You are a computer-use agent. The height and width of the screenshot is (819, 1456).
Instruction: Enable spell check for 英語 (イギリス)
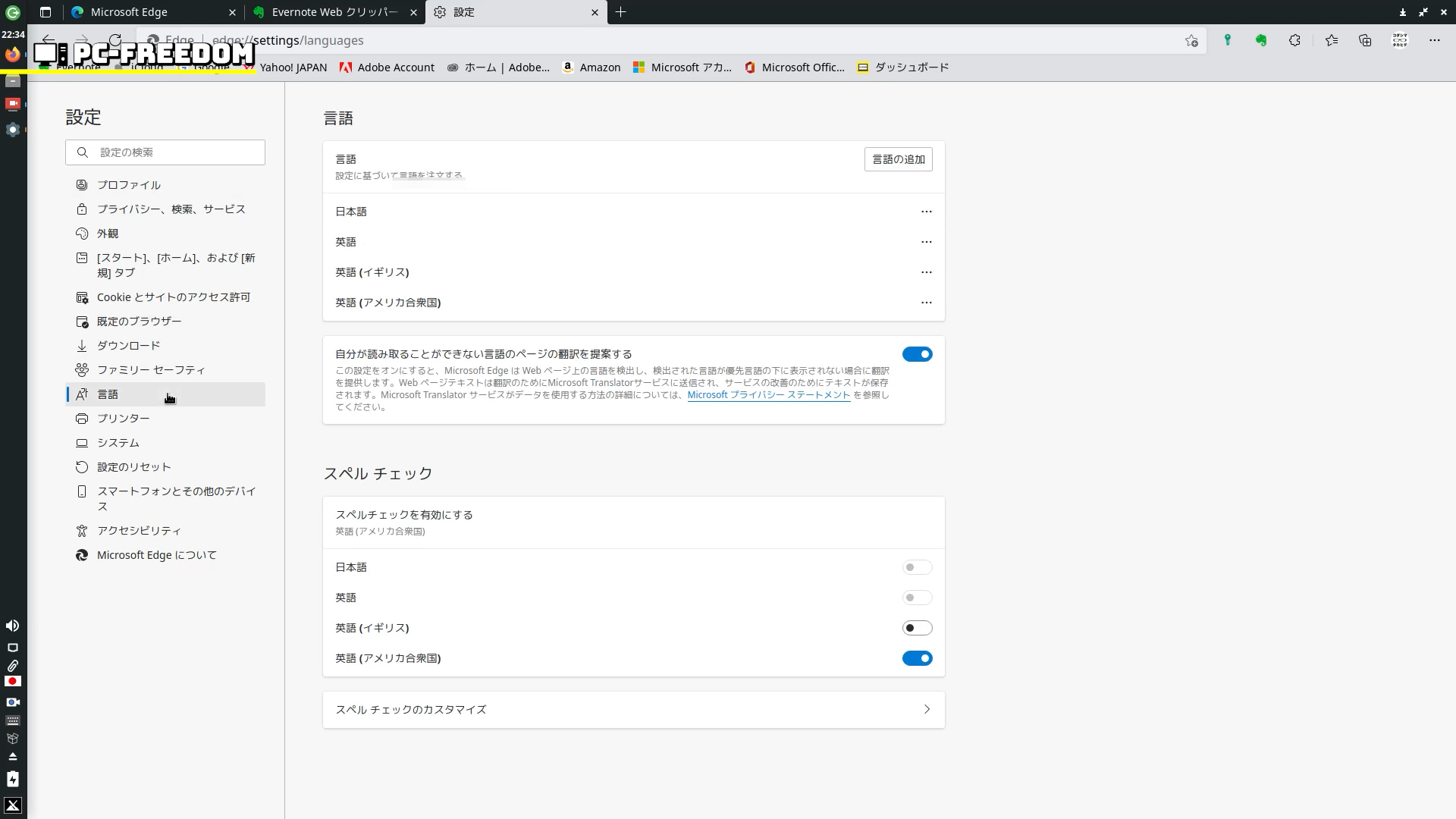pyautogui.click(x=917, y=628)
